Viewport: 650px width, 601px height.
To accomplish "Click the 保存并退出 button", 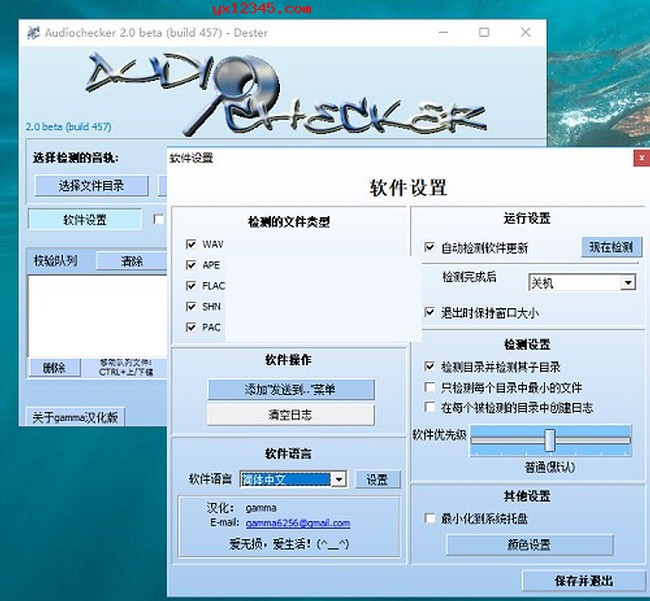I will 584,581.
